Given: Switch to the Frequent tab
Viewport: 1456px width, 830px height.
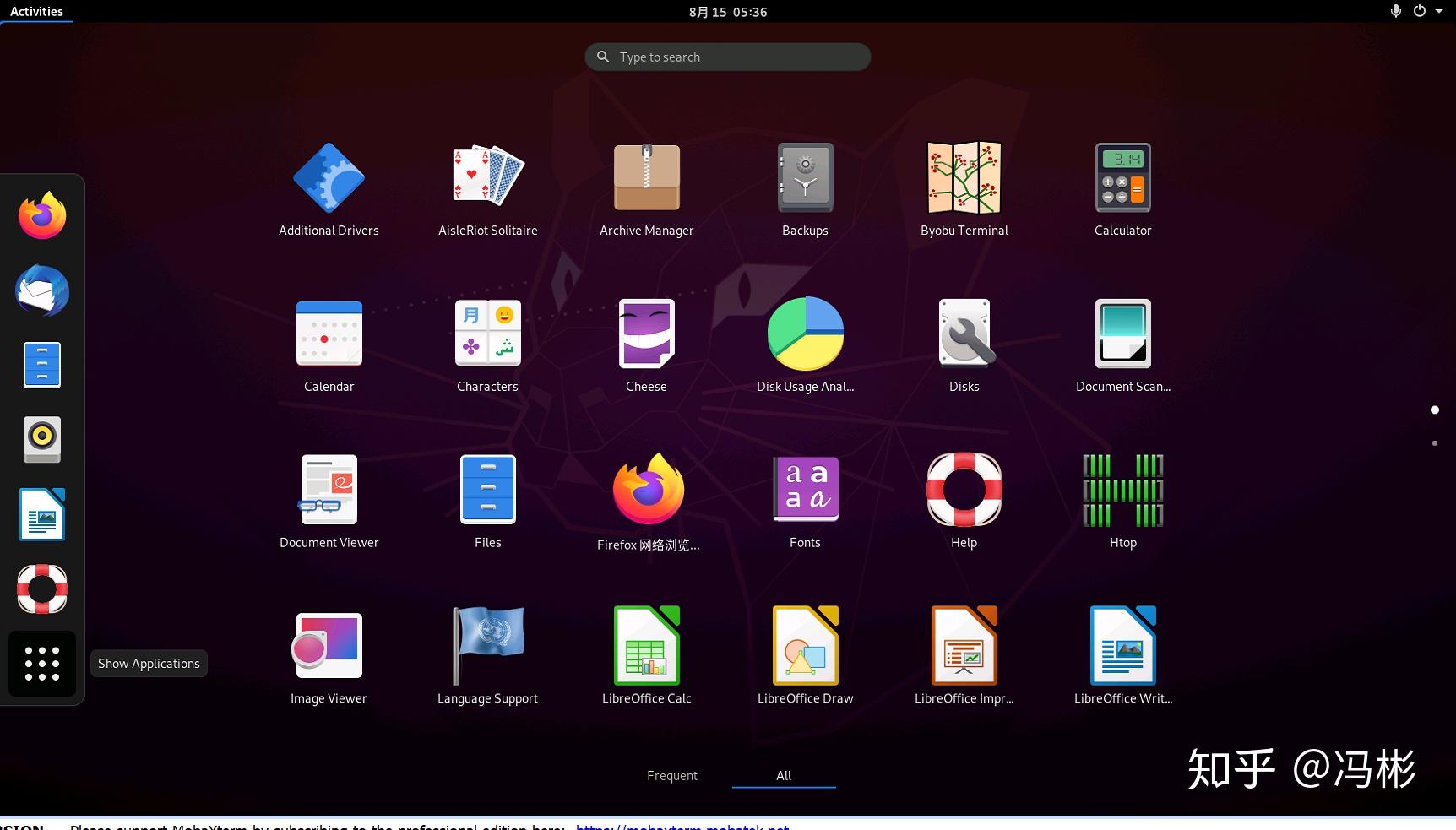Looking at the screenshot, I should click(672, 775).
